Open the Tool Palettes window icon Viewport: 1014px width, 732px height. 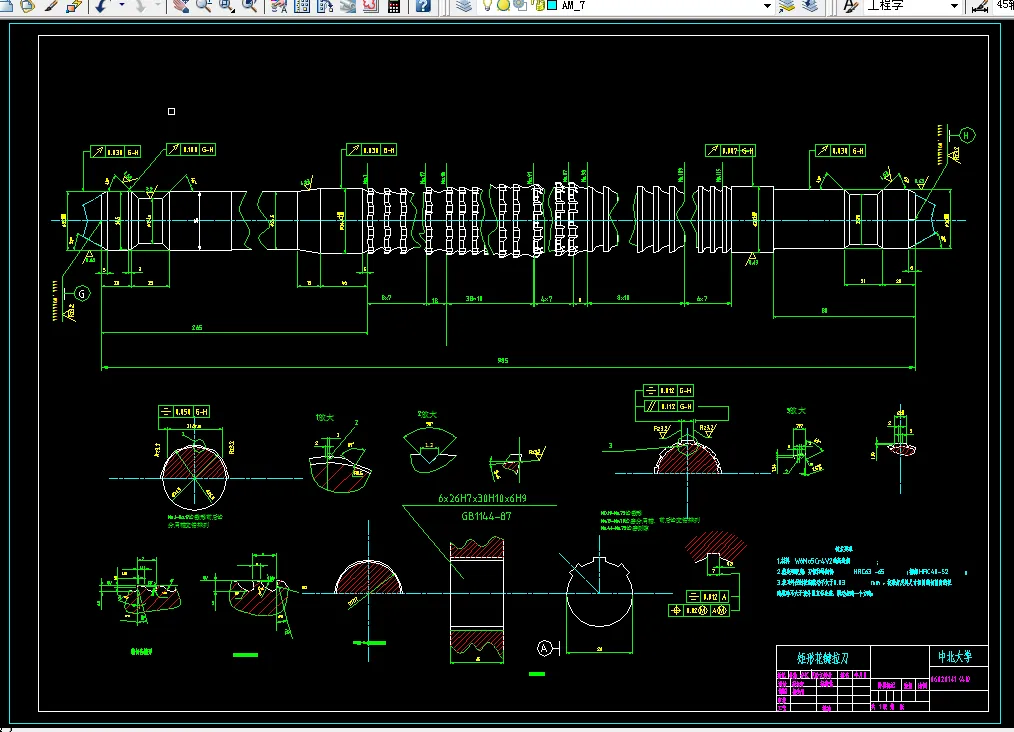coord(325,6)
